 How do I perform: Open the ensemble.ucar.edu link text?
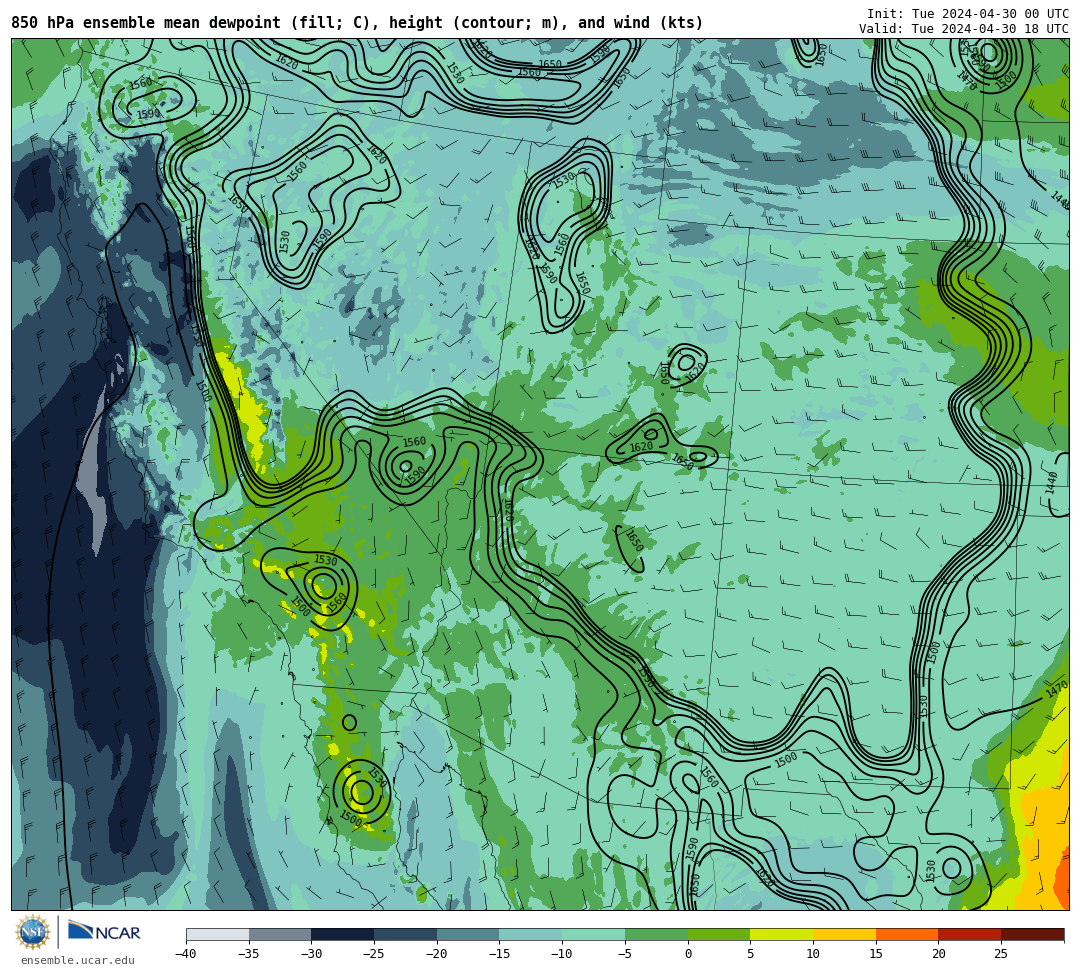[78, 960]
